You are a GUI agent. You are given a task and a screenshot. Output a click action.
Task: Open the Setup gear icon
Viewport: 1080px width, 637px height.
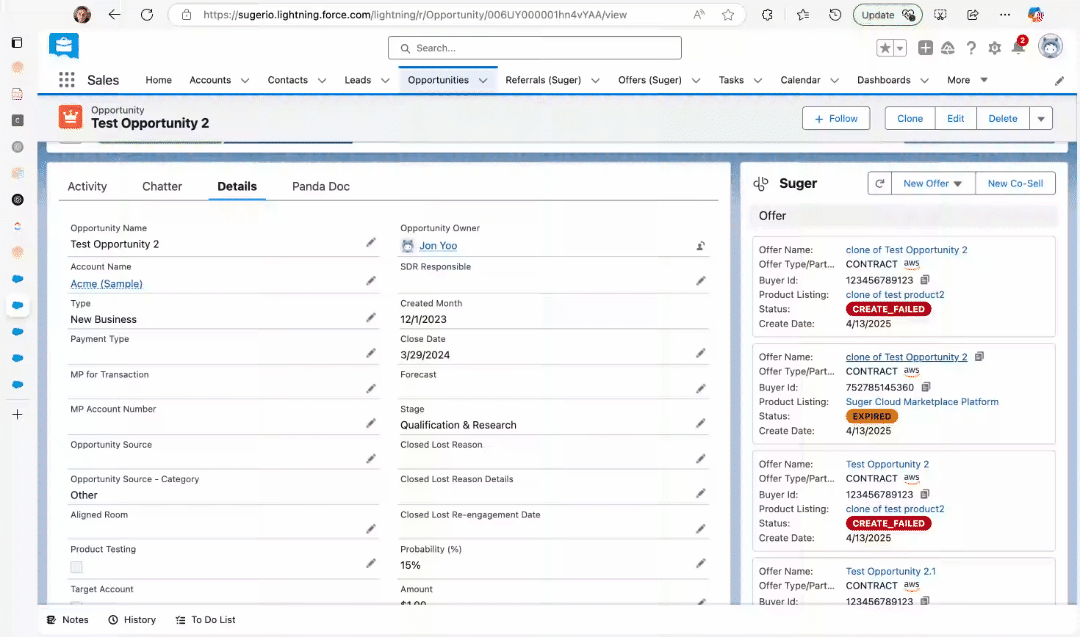point(995,48)
